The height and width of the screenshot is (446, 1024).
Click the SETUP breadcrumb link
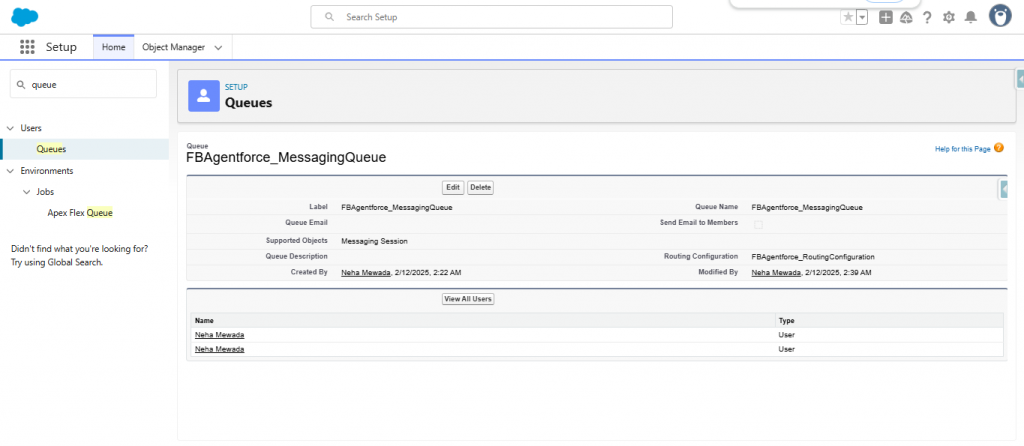[236, 87]
